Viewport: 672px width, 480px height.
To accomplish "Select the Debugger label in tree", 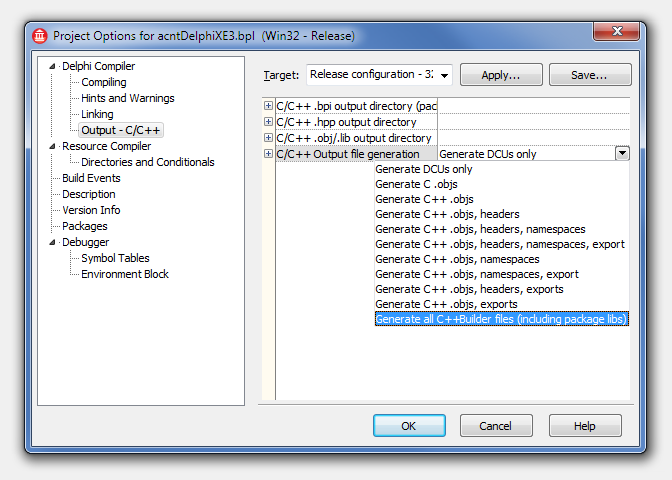I will (x=86, y=242).
